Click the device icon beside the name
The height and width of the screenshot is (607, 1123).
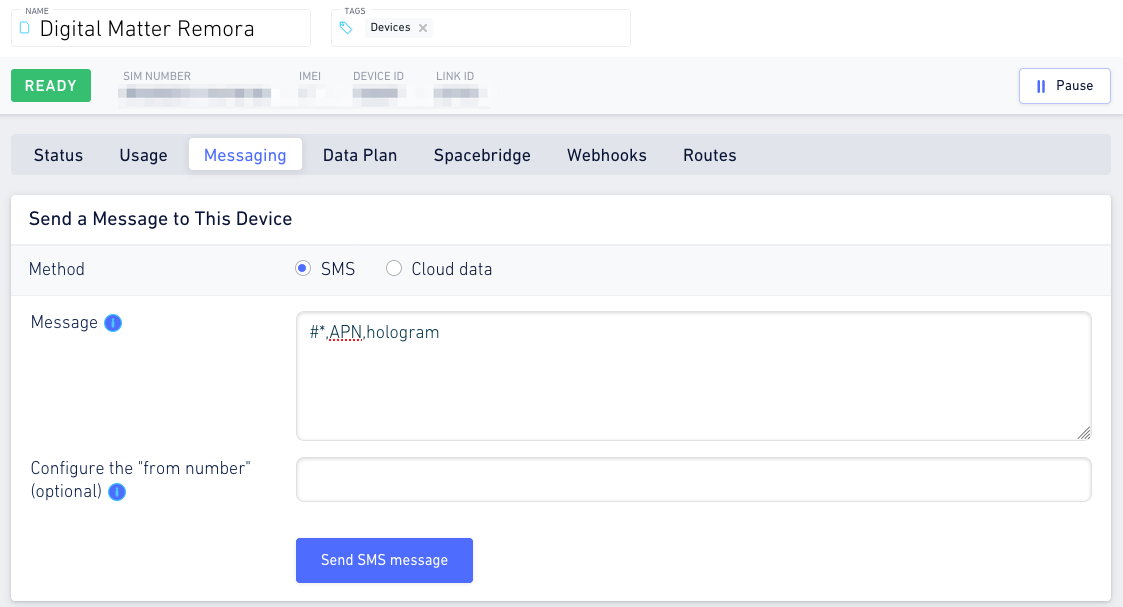(25, 28)
